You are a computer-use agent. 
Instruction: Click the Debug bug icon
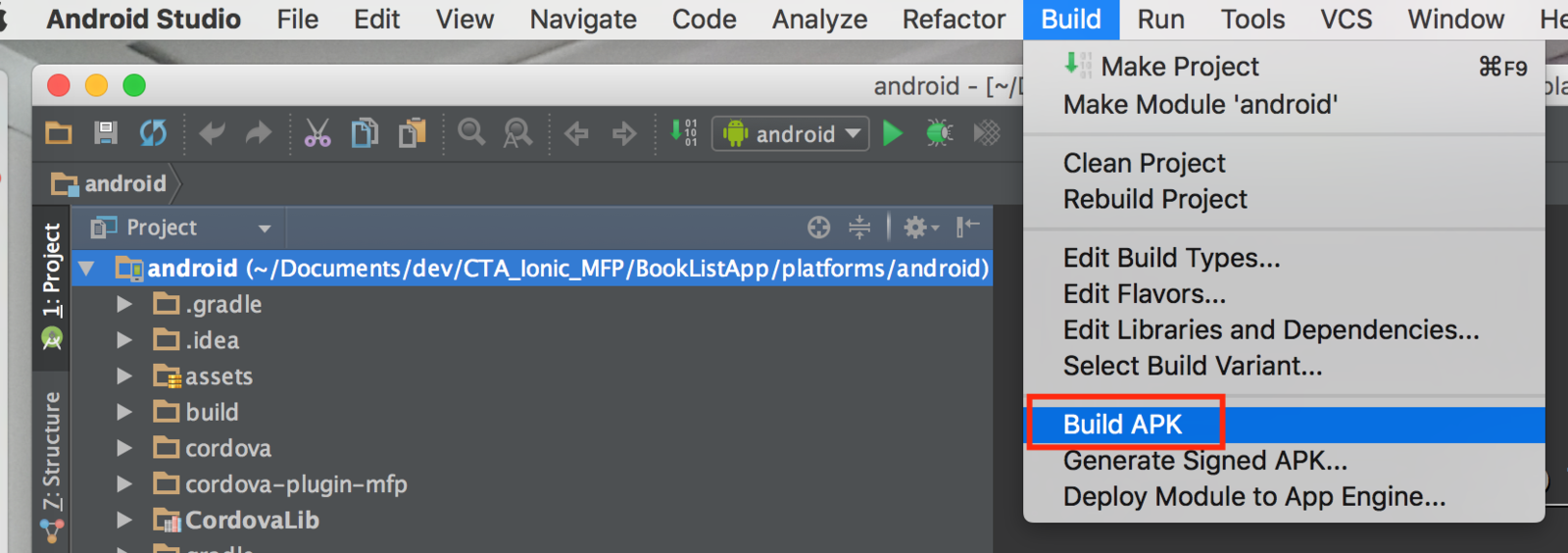coord(940,132)
